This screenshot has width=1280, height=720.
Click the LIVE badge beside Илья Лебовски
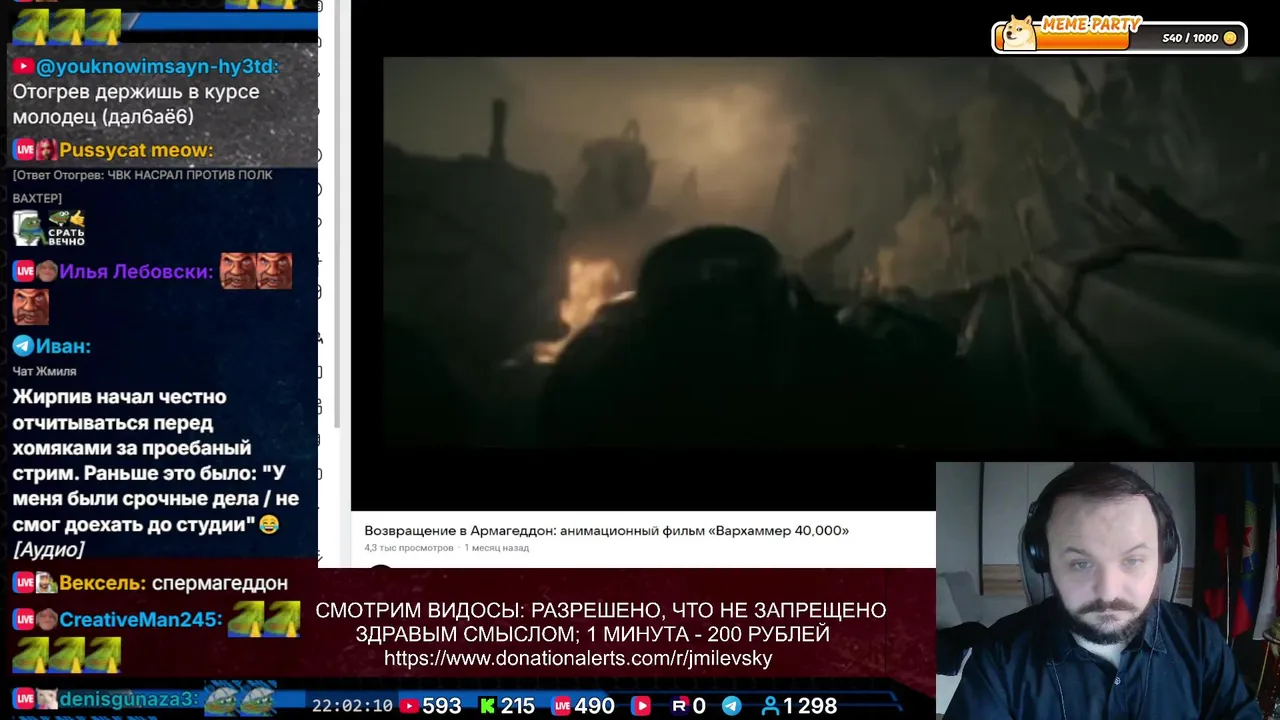(23, 271)
